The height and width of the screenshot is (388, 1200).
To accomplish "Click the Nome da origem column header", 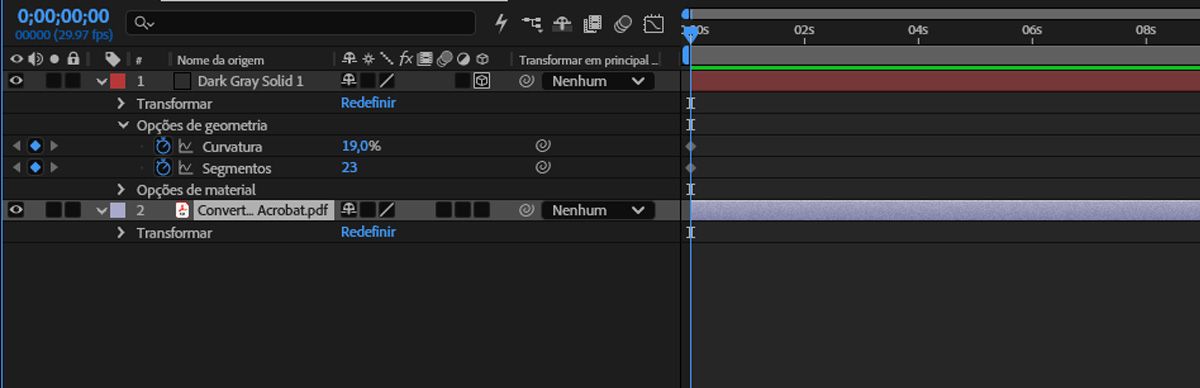I will pos(220,60).
